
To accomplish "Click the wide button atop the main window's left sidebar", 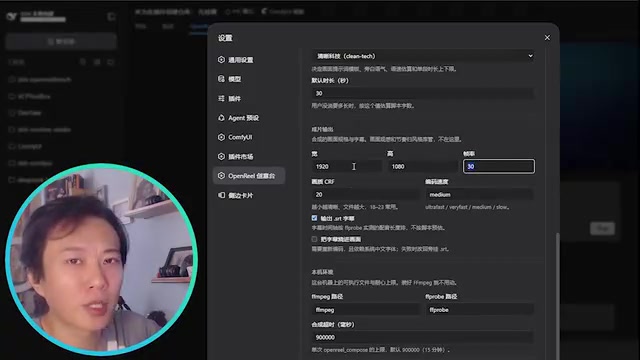I will tap(61, 42).
